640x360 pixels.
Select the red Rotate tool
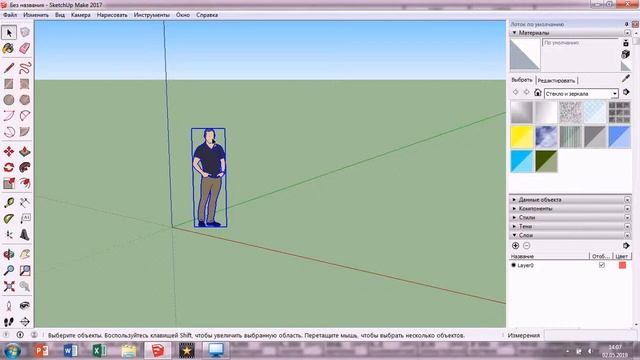click(x=9, y=167)
